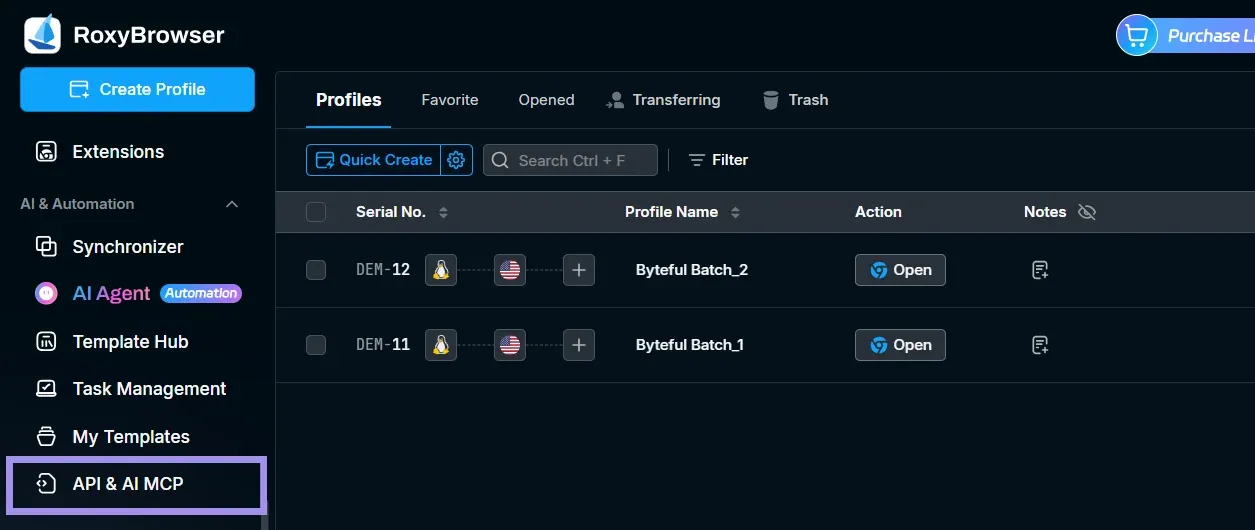Sort by Profile Name column arrows
This screenshot has height=530, width=1255.
point(736,212)
